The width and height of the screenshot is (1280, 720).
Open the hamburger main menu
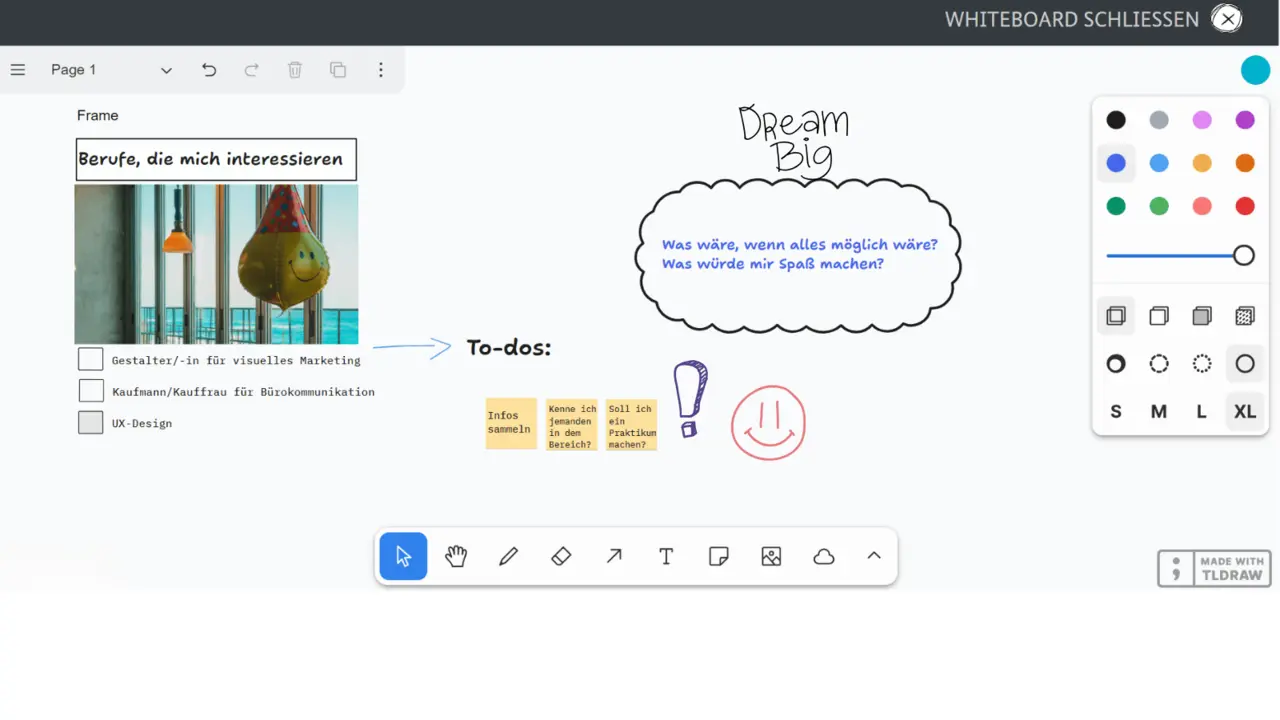click(x=18, y=70)
